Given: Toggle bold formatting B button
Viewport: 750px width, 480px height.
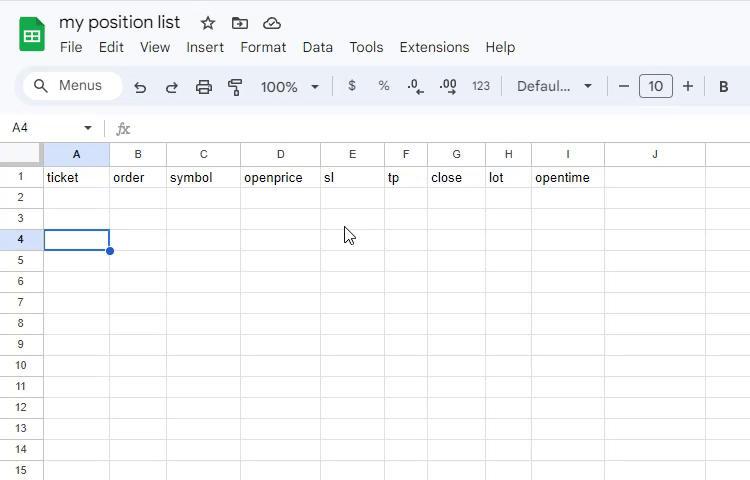Looking at the screenshot, I should click(x=724, y=87).
